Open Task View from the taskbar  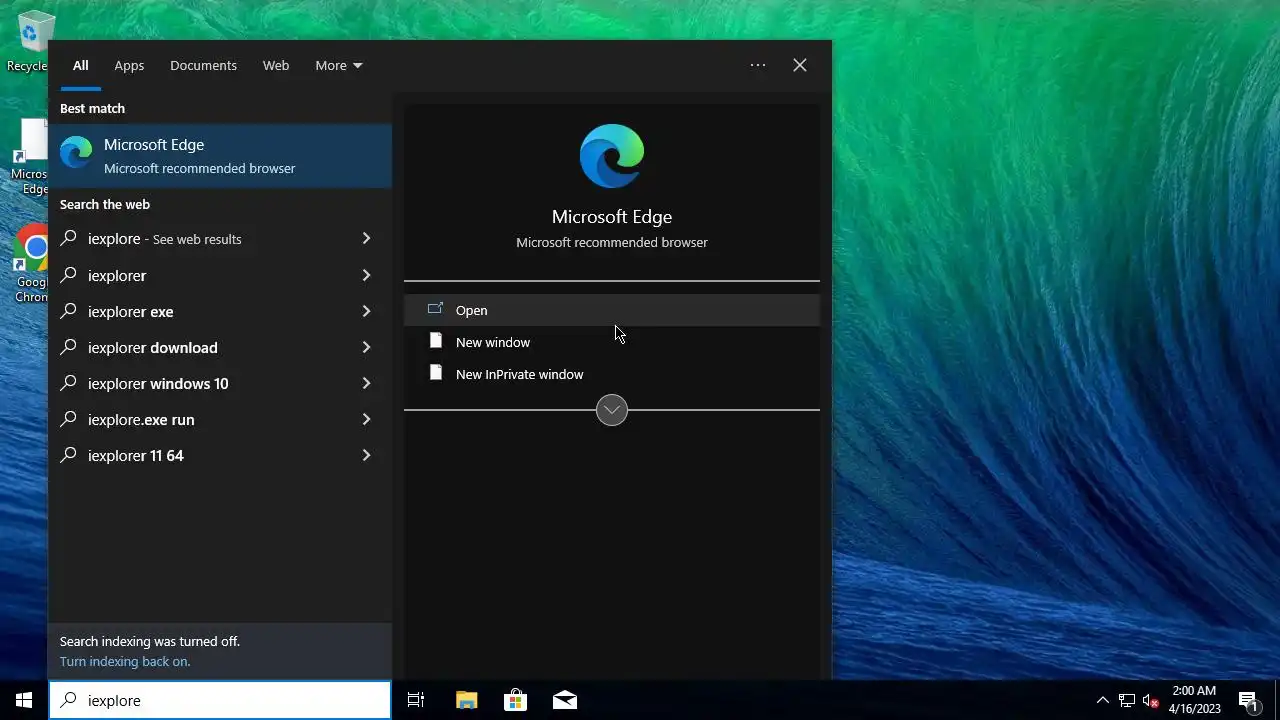pos(416,700)
